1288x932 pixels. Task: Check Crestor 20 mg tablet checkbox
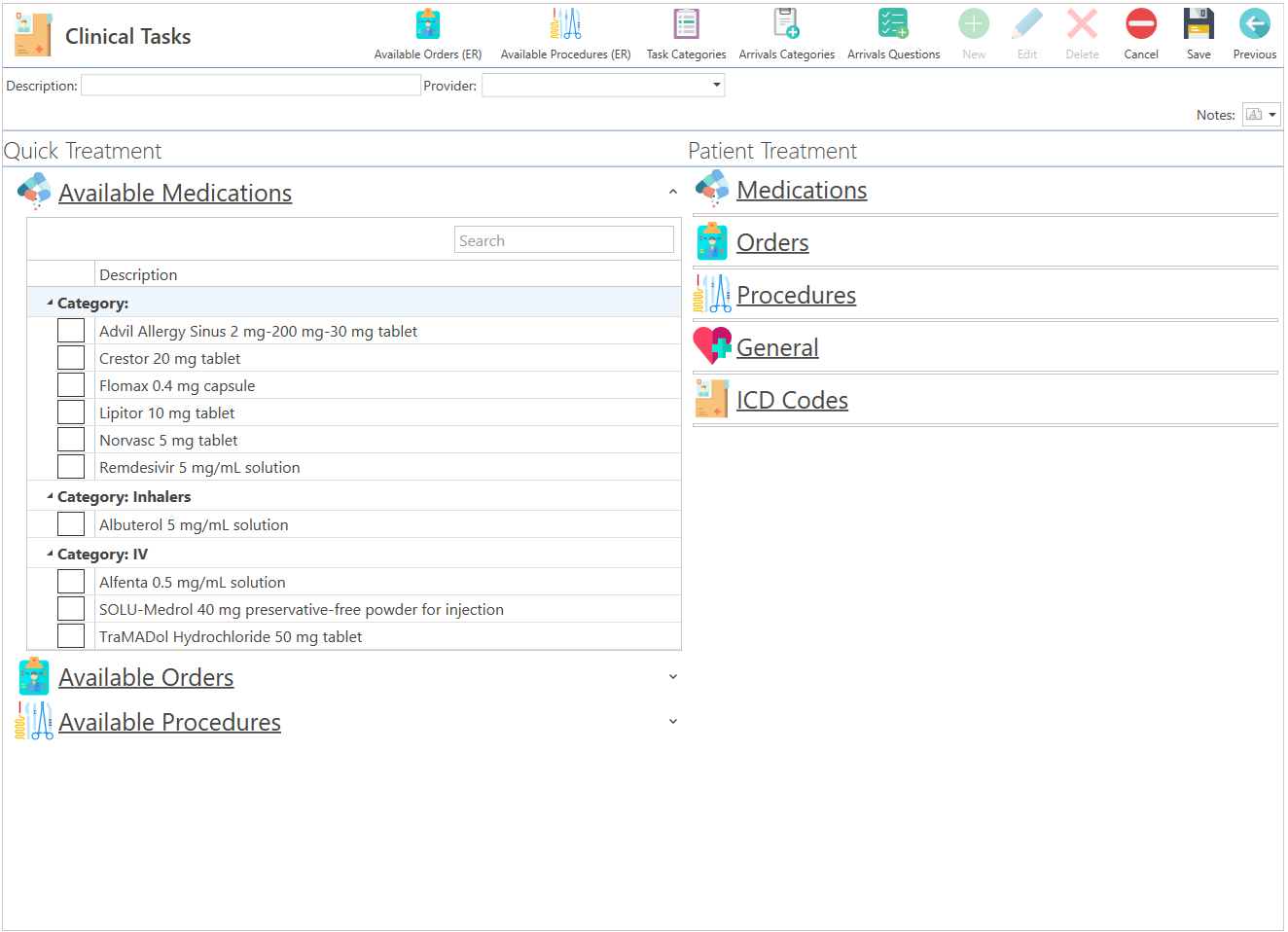(x=71, y=358)
